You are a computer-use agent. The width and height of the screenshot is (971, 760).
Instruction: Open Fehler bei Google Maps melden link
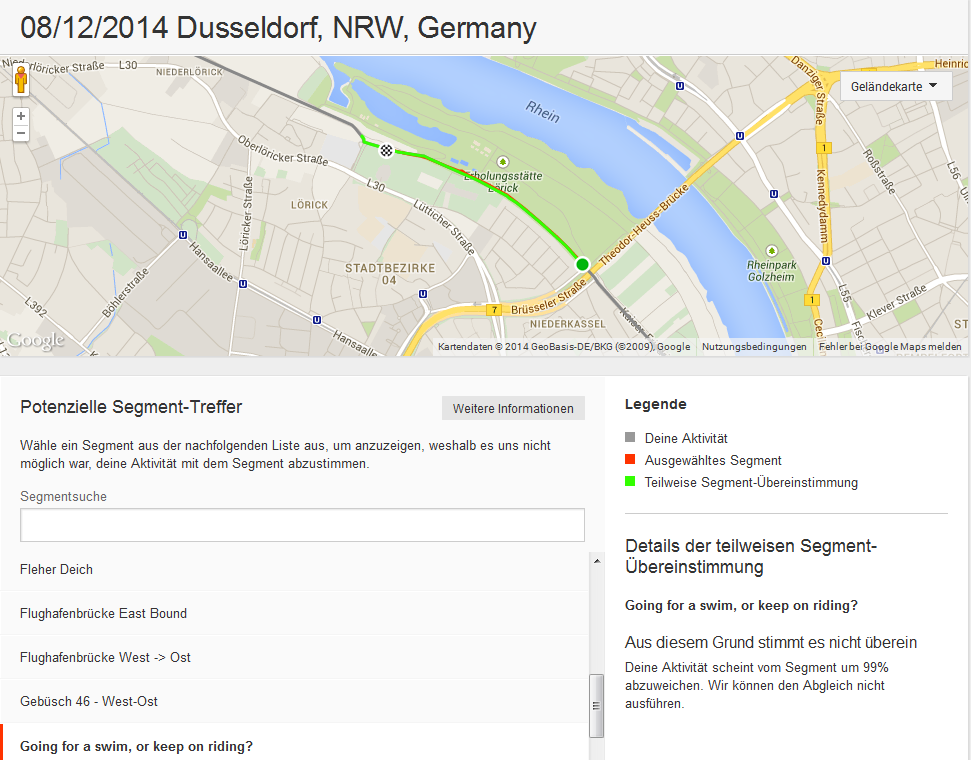(x=890, y=346)
